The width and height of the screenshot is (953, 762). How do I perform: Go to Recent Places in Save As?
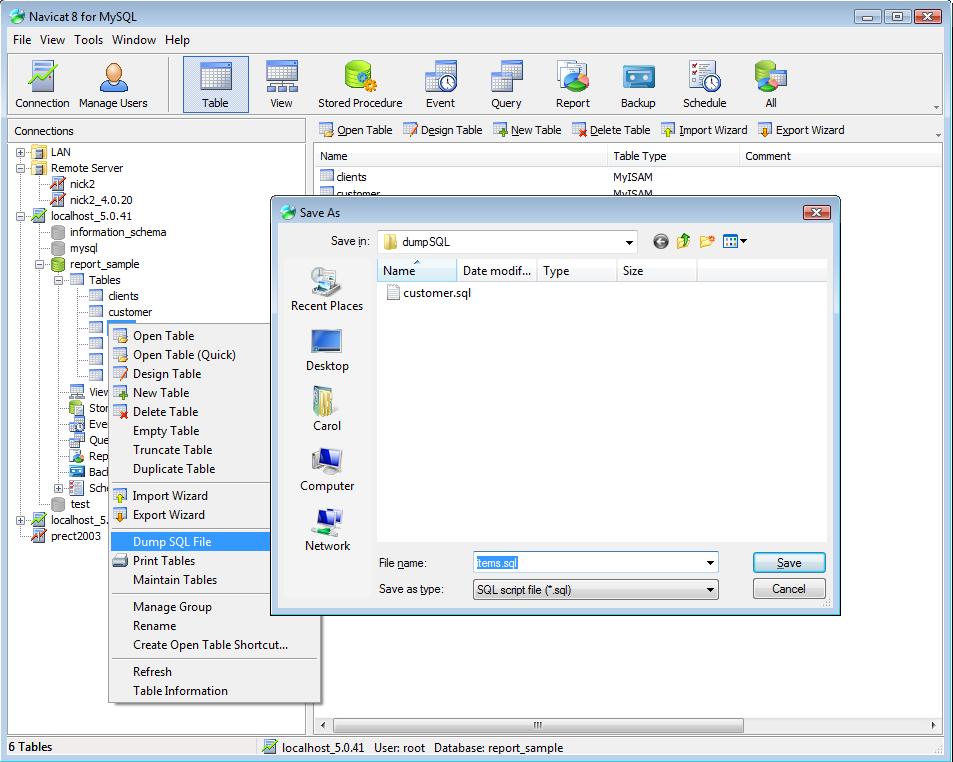[x=327, y=289]
